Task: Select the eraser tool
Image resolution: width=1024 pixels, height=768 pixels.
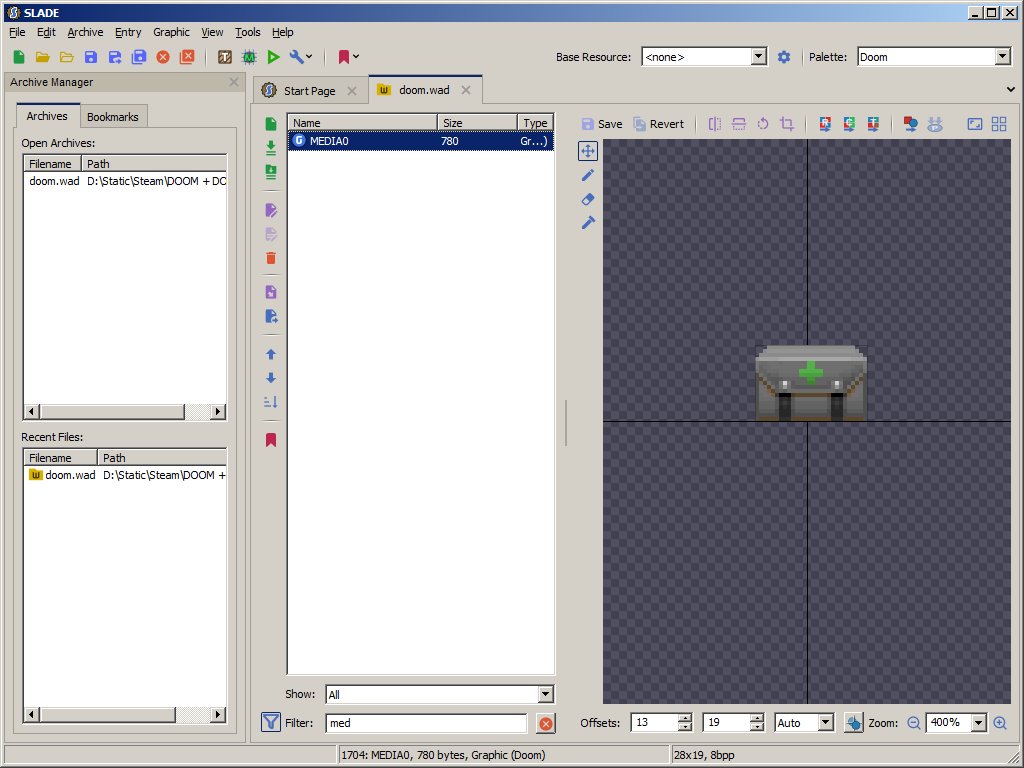Action: click(x=588, y=199)
